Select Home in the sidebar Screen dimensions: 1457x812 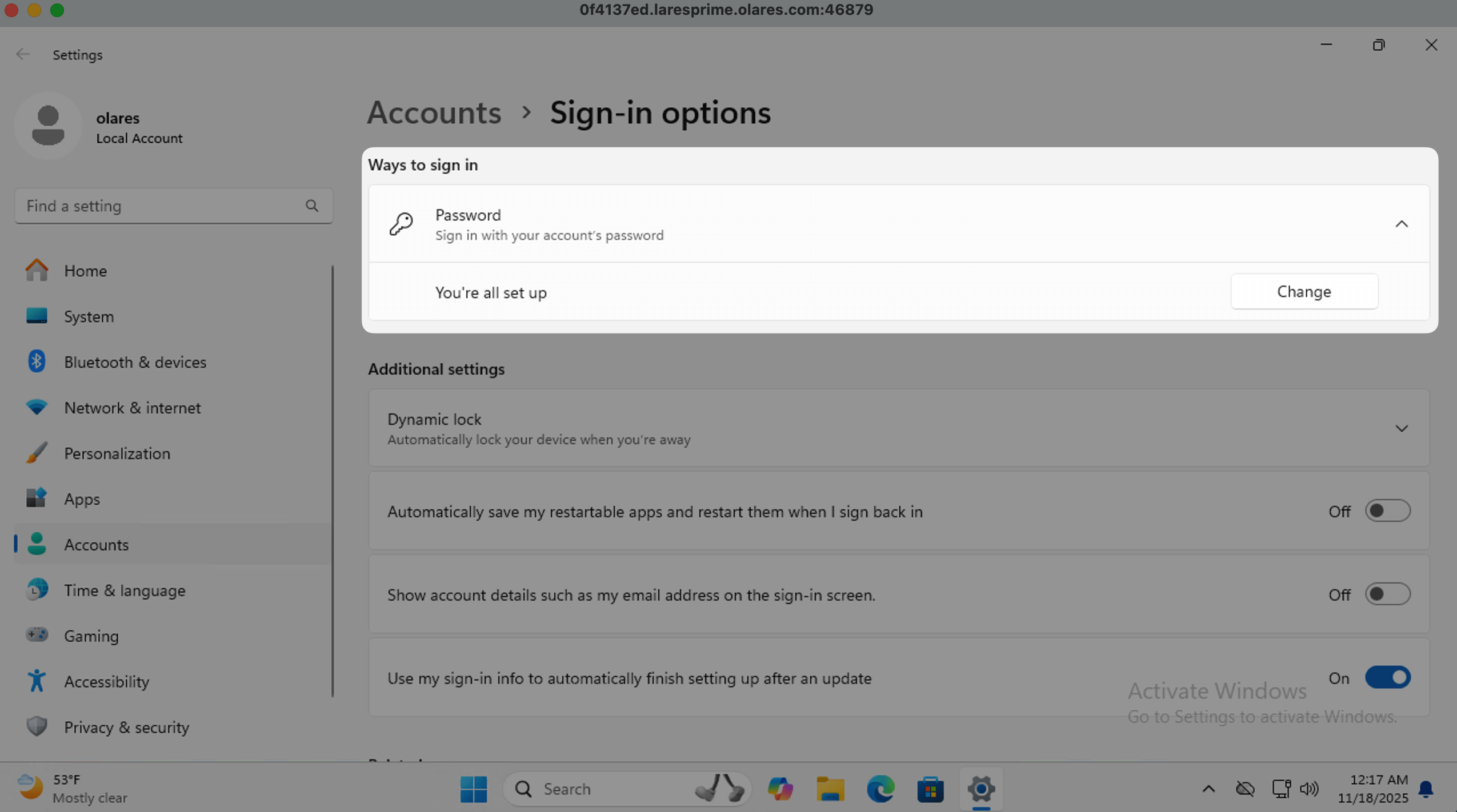(x=85, y=271)
